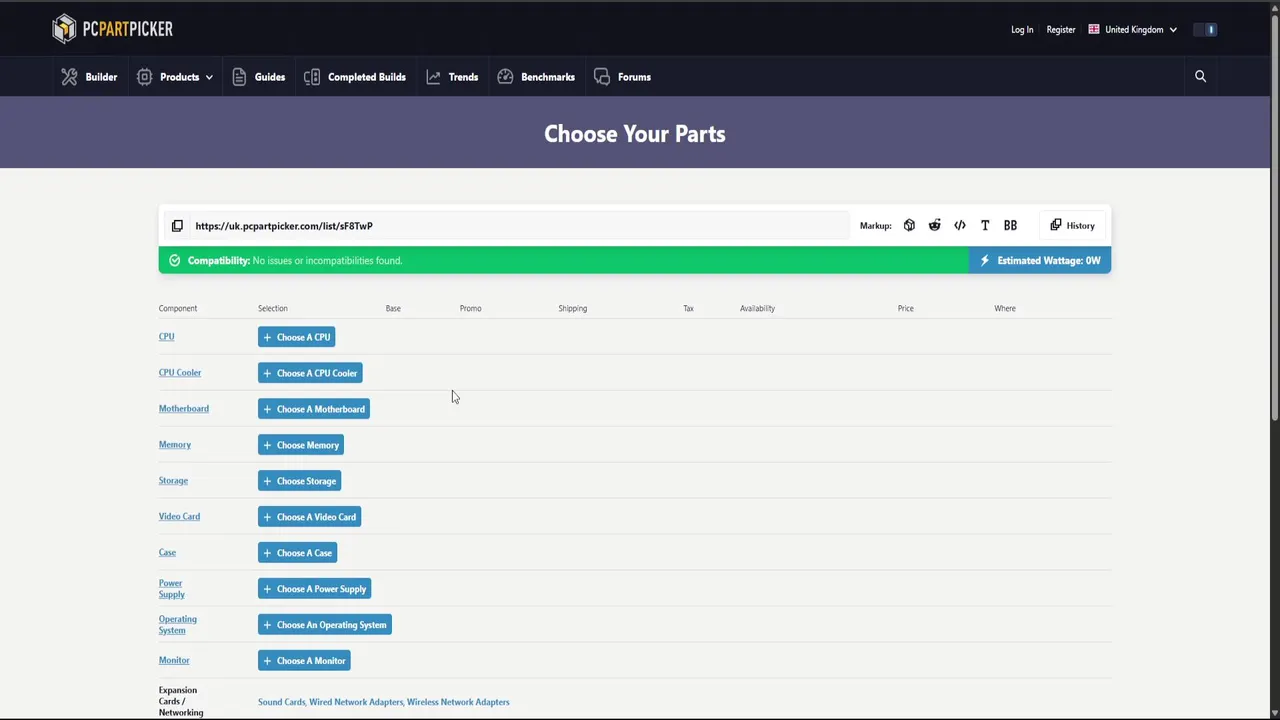The image size is (1280, 720).
Task: Open the Memory component link
Action: pos(175,445)
